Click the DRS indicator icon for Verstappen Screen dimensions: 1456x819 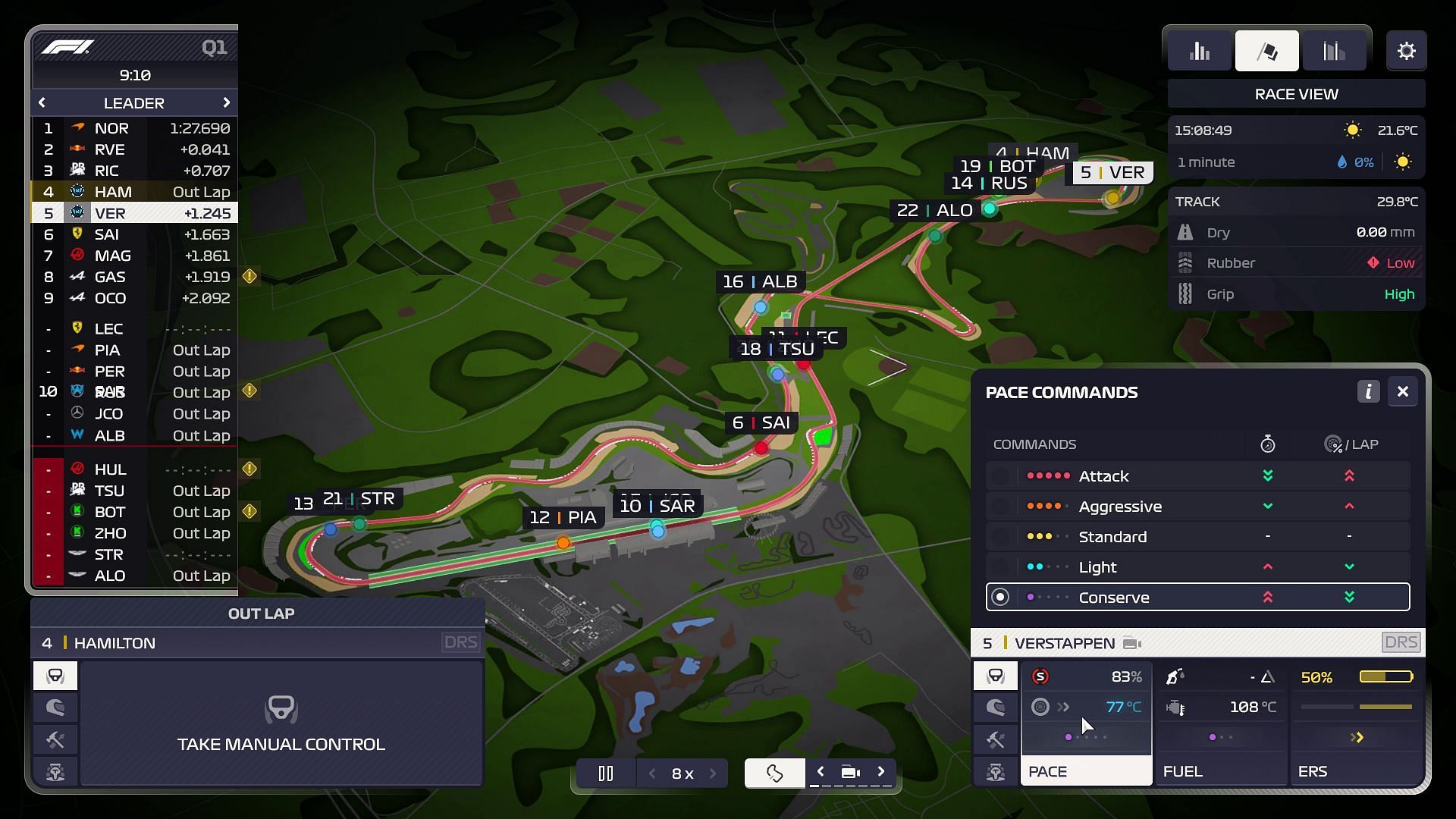[1399, 642]
